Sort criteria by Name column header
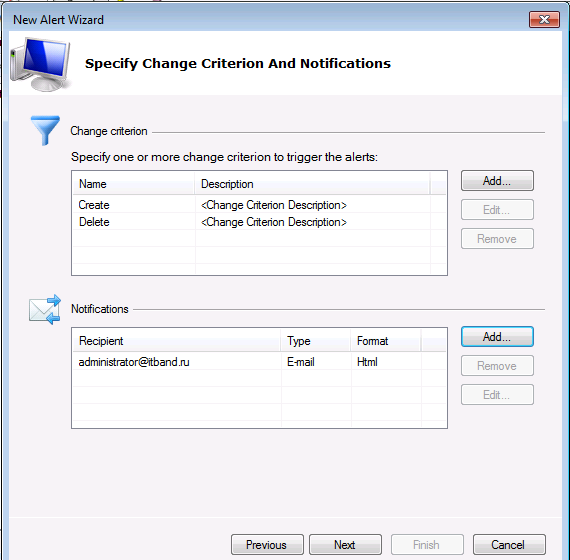The height and width of the screenshot is (560, 570). click(133, 184)
